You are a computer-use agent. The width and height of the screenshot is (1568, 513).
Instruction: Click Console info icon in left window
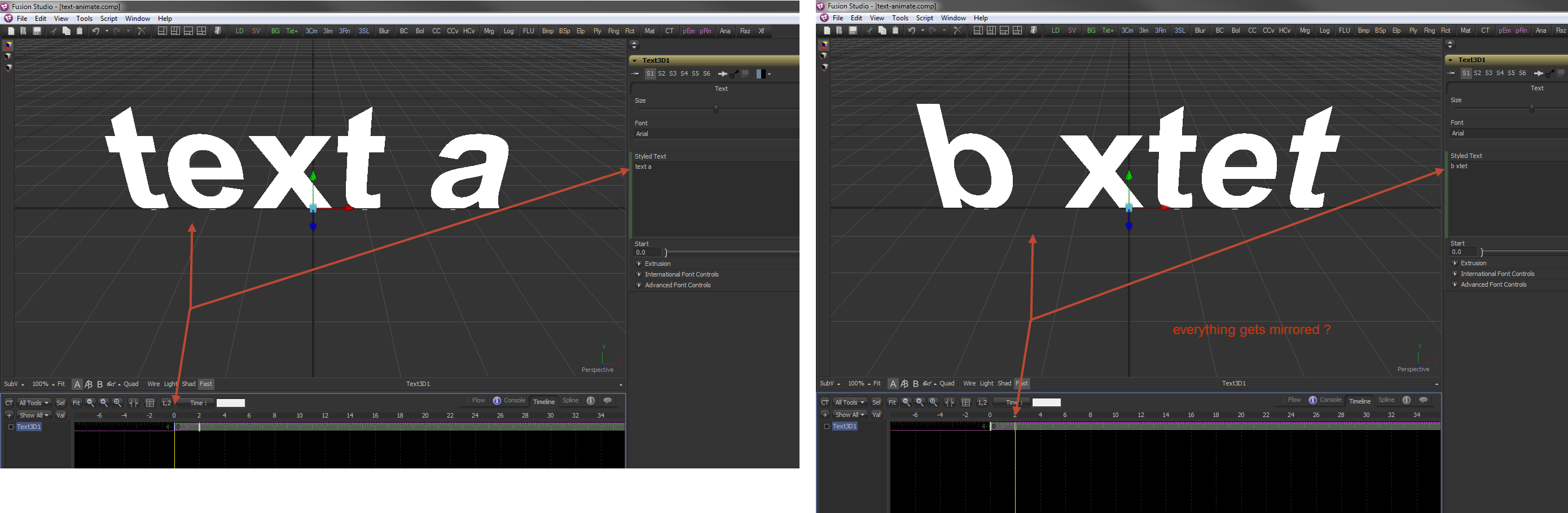pos(497,401)
